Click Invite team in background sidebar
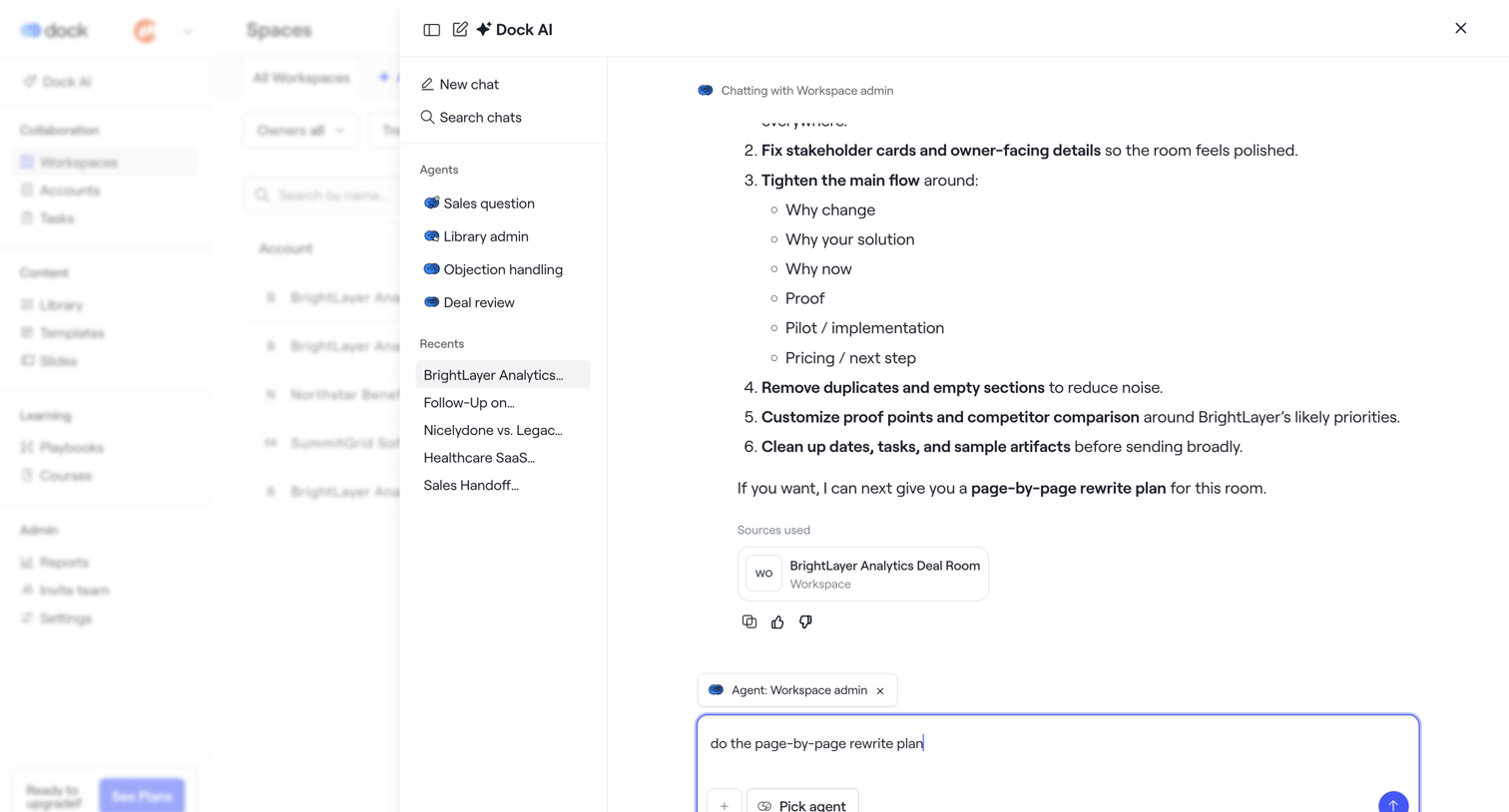 66,591
